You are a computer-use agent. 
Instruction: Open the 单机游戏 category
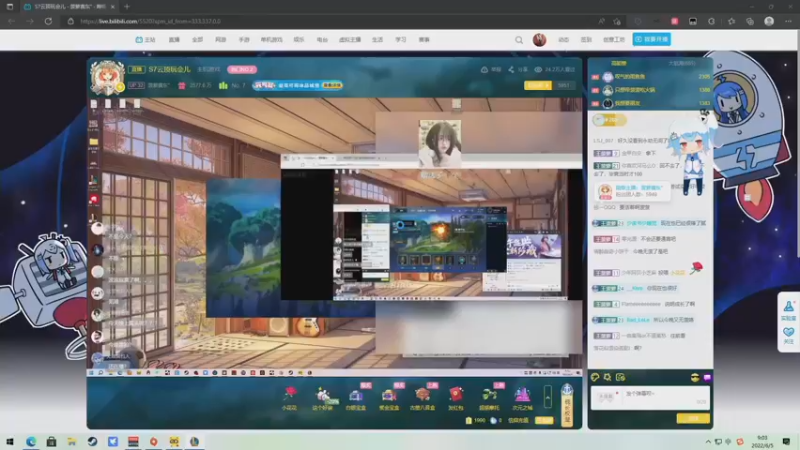[271, 40]
